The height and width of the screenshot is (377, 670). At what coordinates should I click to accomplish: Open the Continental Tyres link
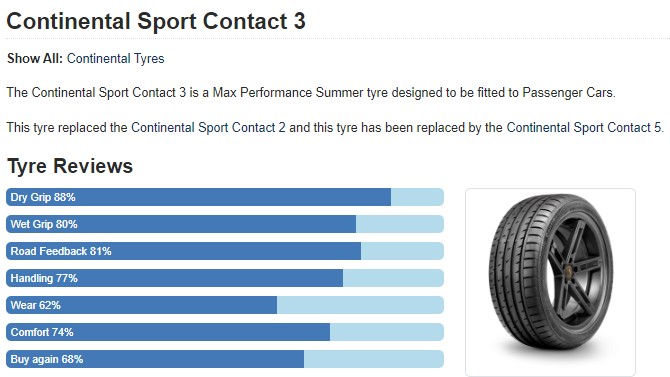(x=115, y=59)
